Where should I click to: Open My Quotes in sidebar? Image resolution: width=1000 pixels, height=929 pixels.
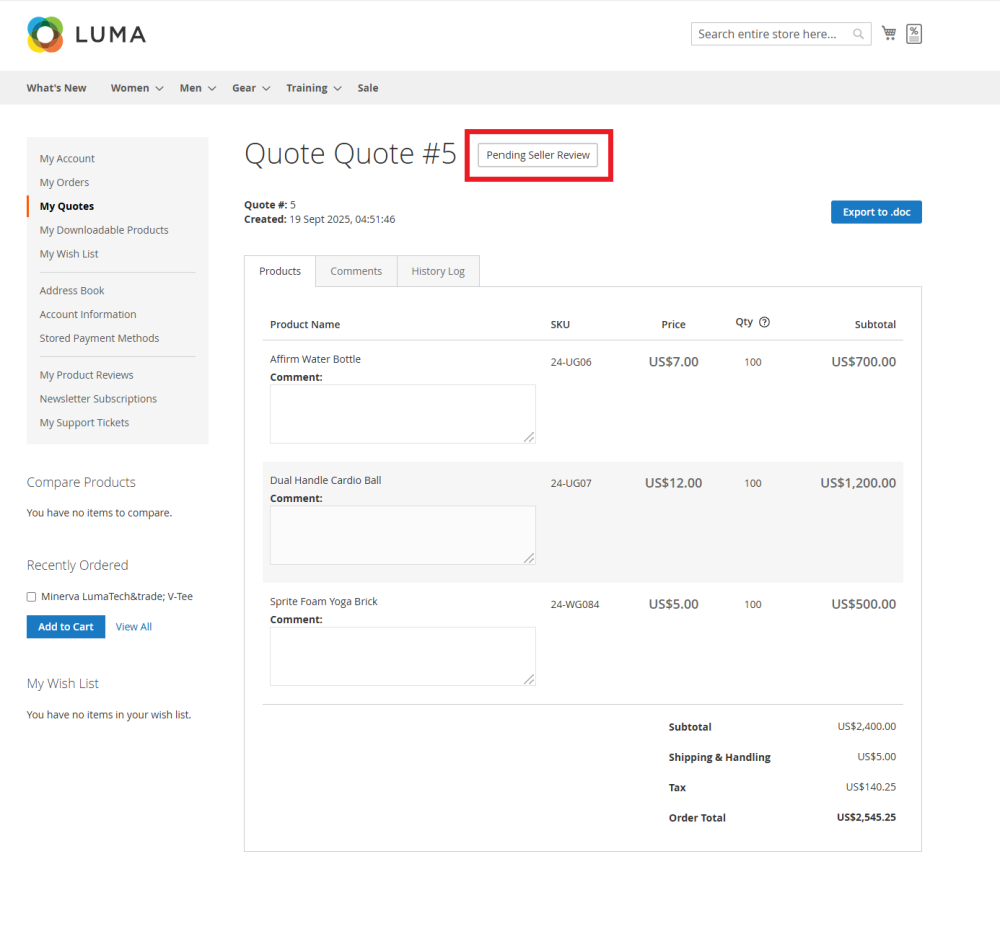pyautogui.click(x=67, y=206)
